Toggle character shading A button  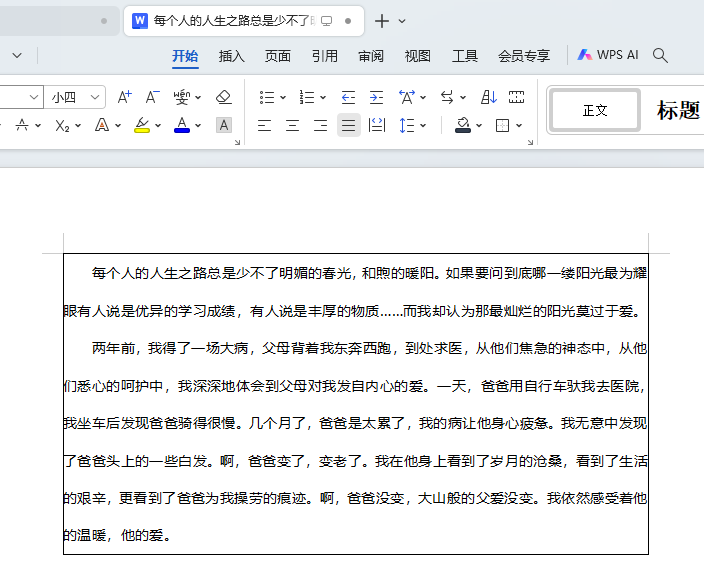pos(224,125)
